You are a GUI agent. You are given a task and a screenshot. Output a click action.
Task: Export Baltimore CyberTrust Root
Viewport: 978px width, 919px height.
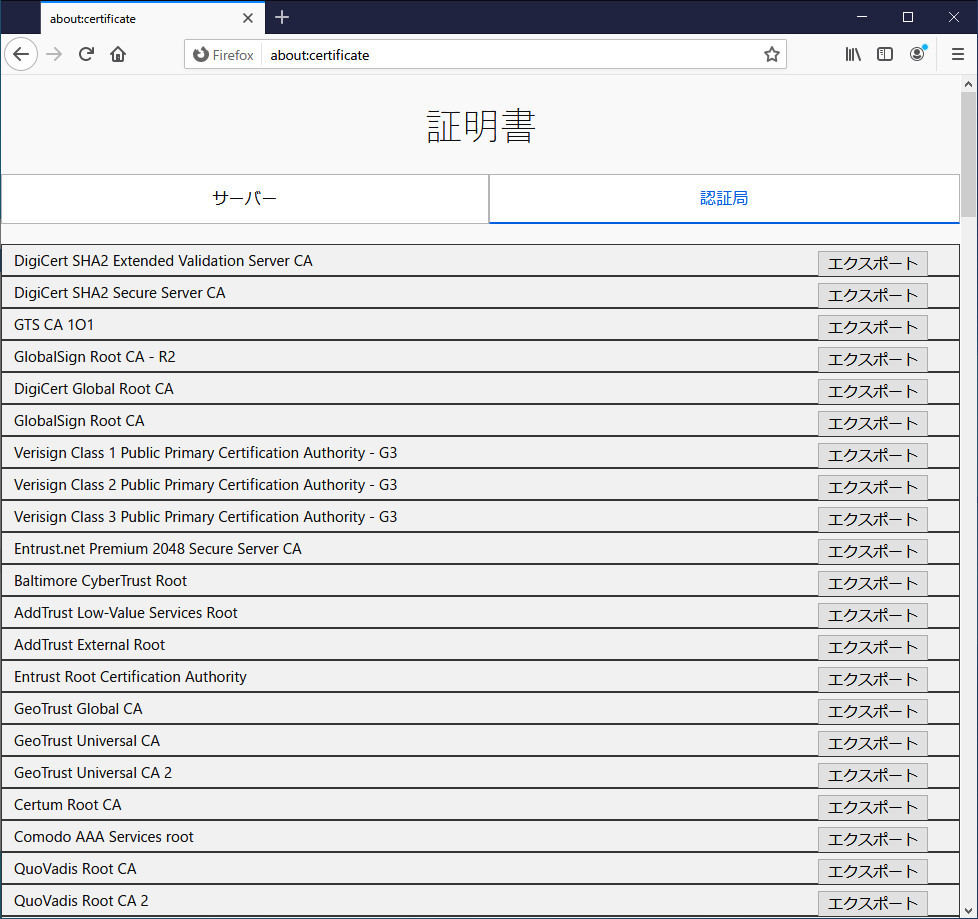tap(873, 583)
